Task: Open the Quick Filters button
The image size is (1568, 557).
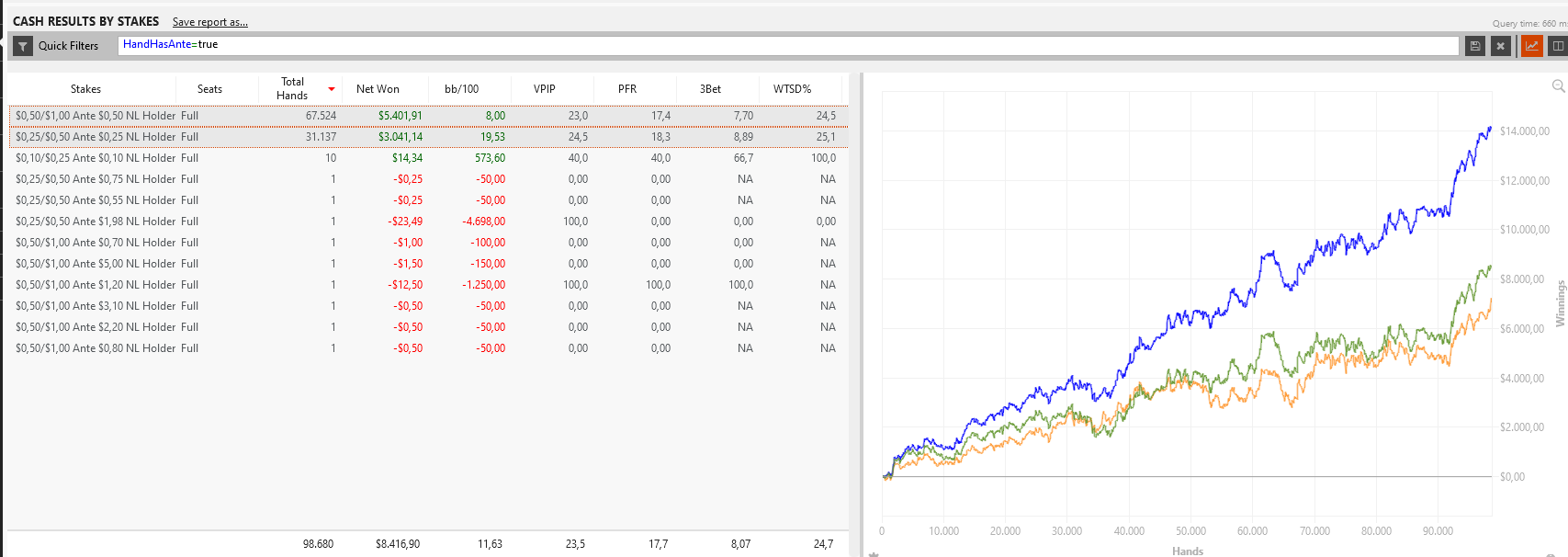Action: pos(58,46)
